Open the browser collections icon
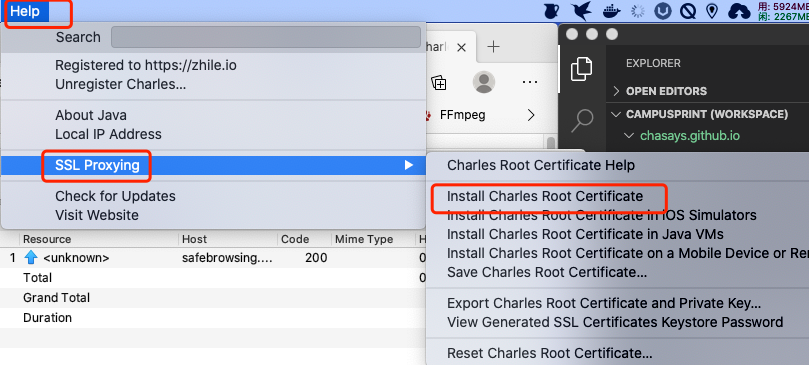 point(439,82)
